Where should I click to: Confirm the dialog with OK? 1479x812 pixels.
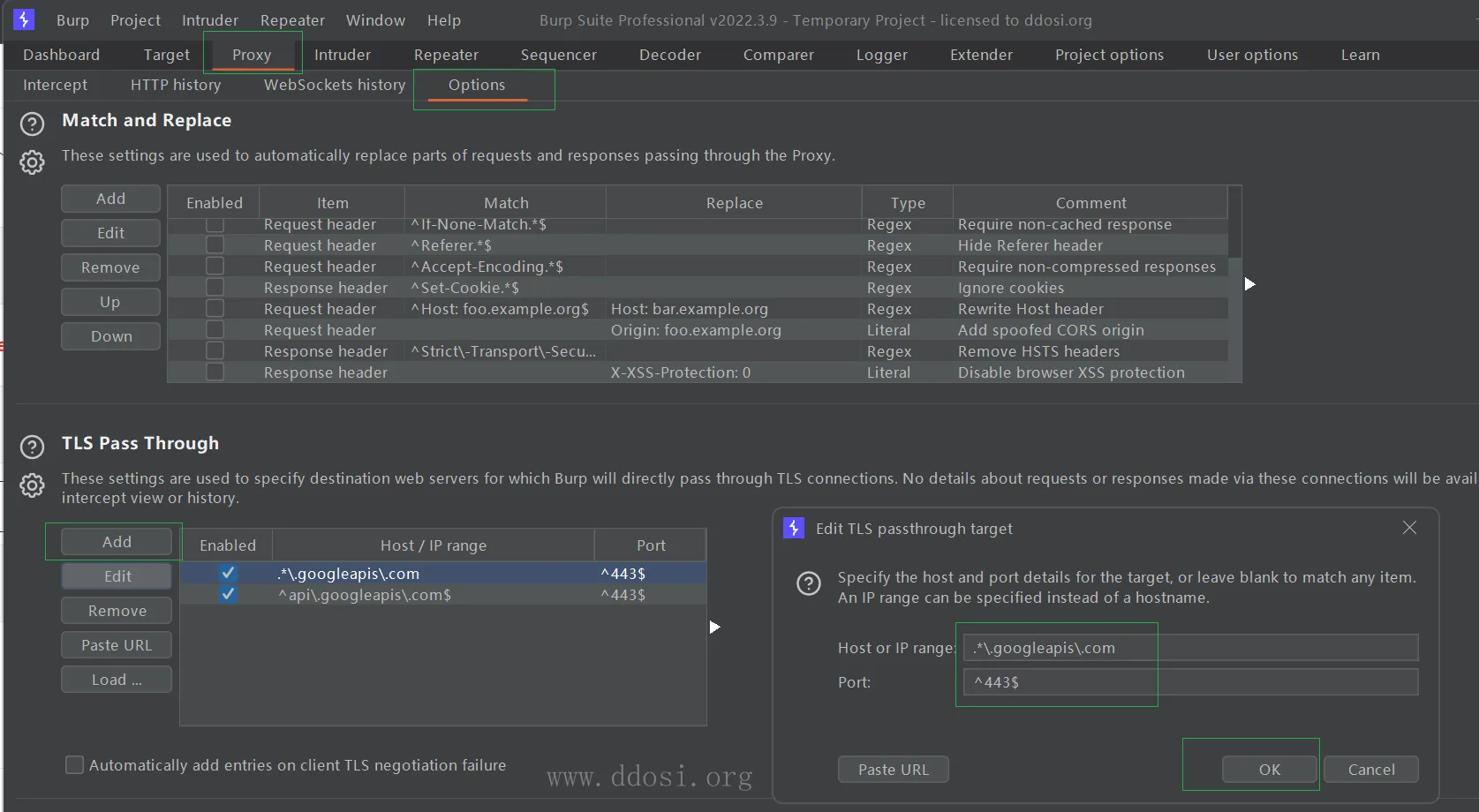1270,770
